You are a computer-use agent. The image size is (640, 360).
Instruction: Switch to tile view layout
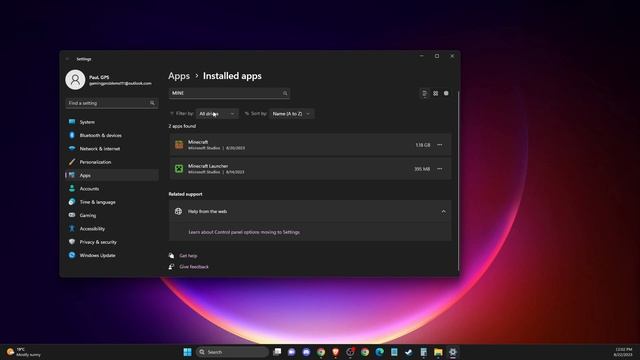click(x=446, y=93)
